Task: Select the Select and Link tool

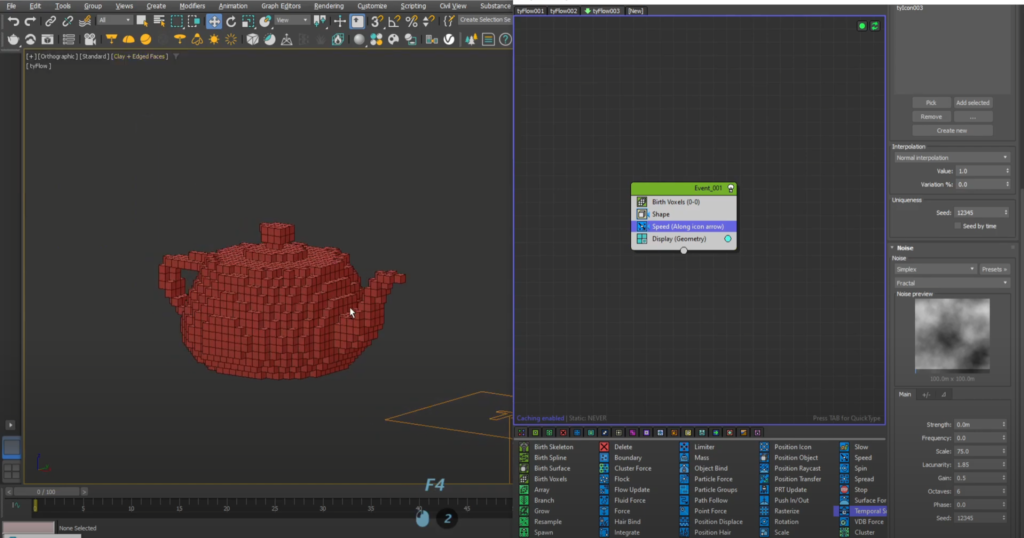Action: coord(50,22)
